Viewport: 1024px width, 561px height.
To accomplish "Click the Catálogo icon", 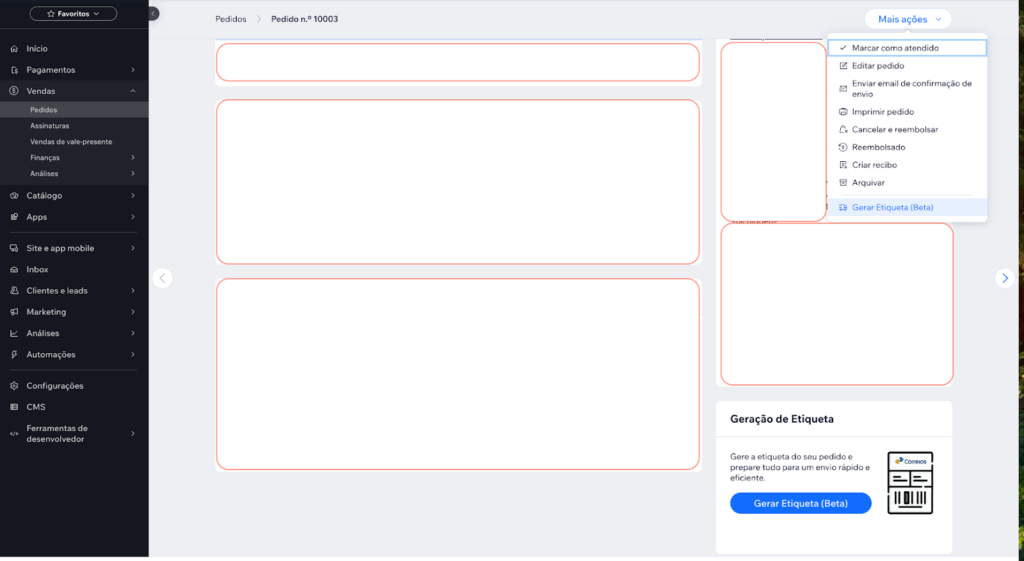I will [14, 195].
